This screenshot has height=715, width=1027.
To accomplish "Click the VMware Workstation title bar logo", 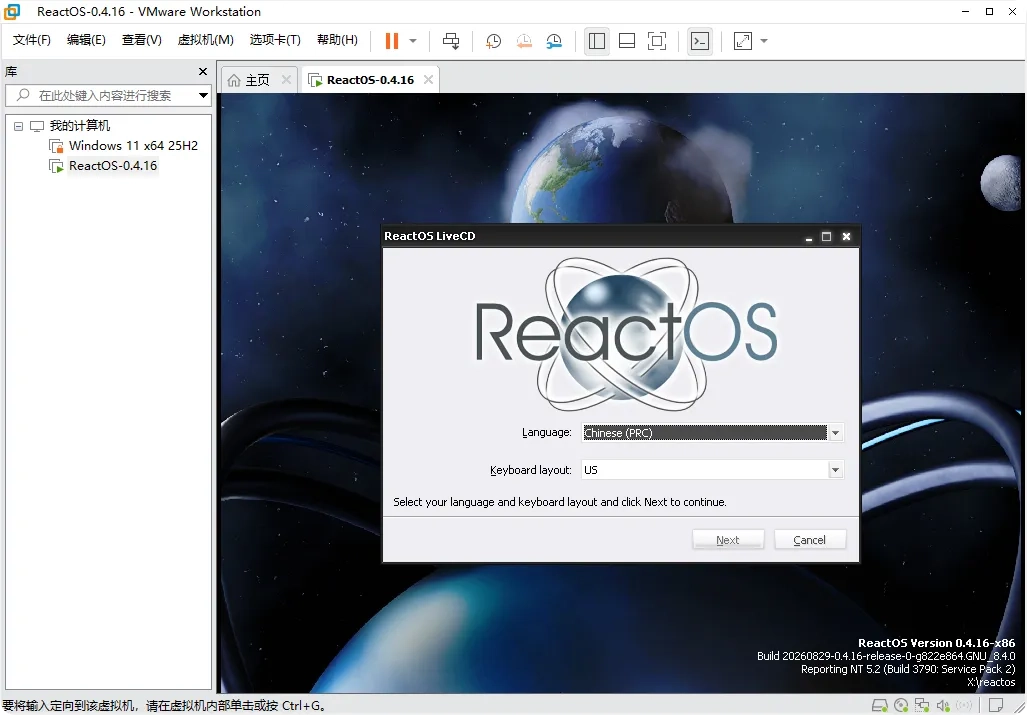I will point(12,11).
